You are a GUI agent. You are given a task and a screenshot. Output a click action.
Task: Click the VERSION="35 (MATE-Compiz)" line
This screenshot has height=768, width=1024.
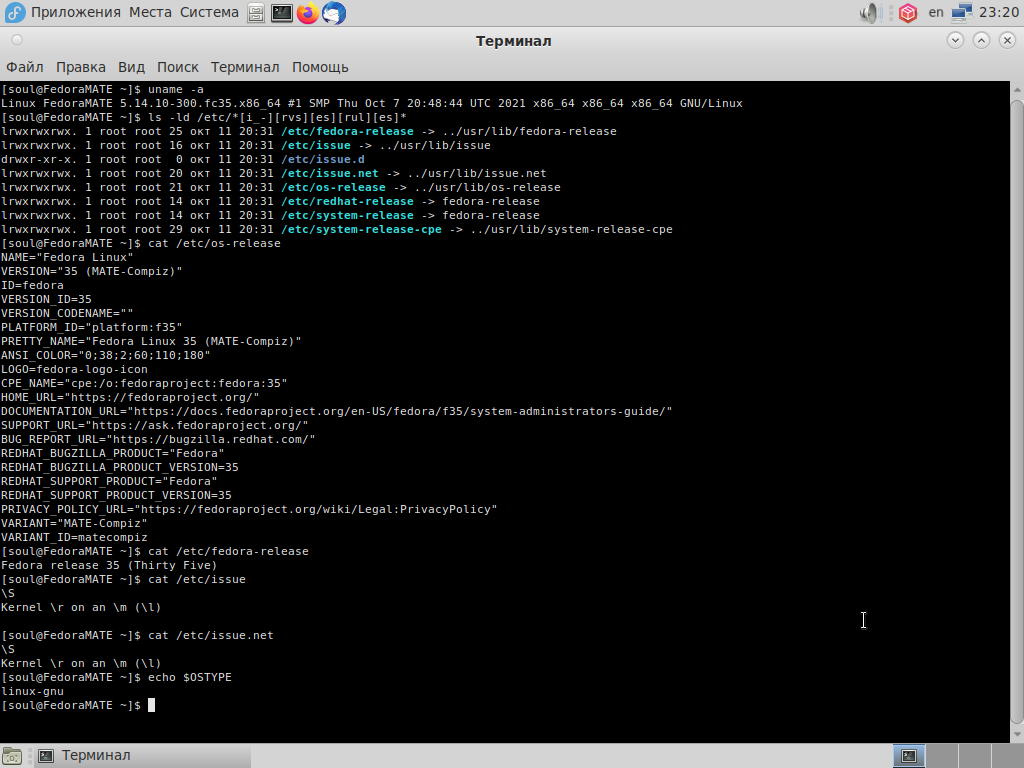pos(91,271)
